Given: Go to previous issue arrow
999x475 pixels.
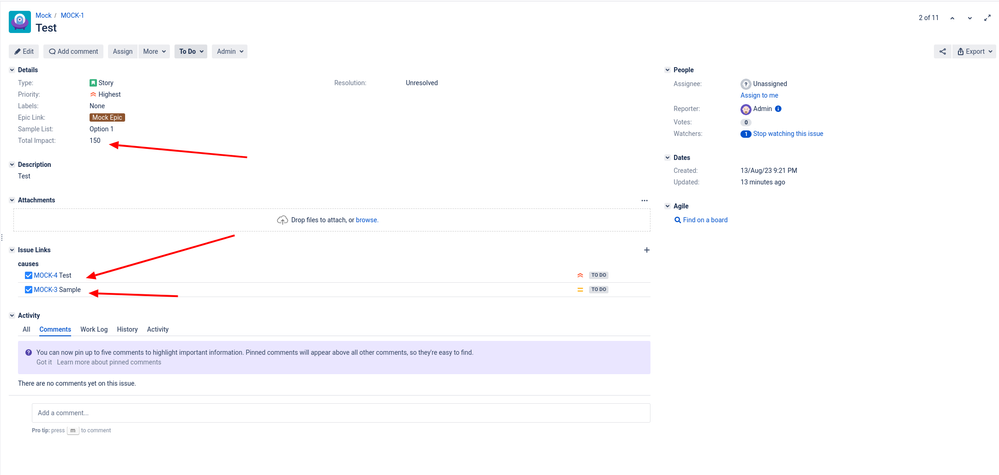Looking at the screenshot, I should 952,18.
